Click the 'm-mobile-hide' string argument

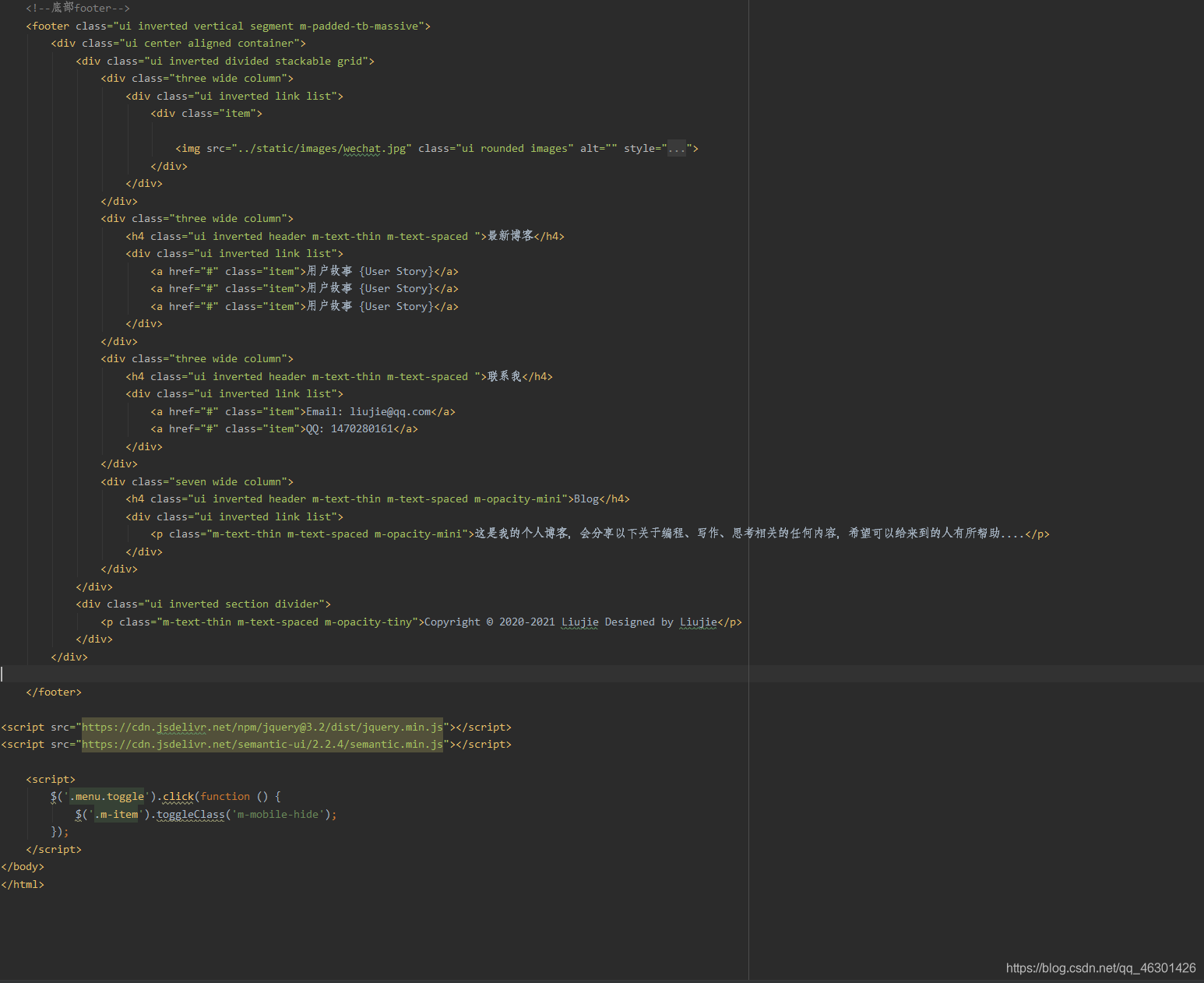(278, 814)
